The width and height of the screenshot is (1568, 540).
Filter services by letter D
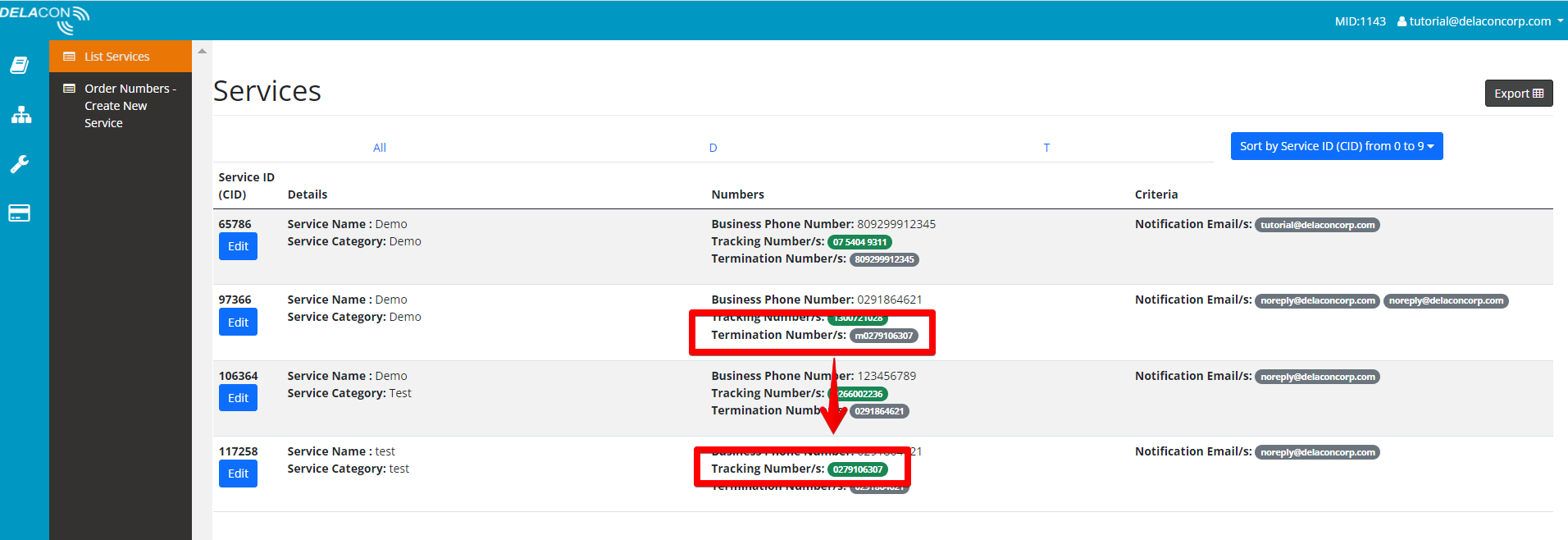pos(713,148)
